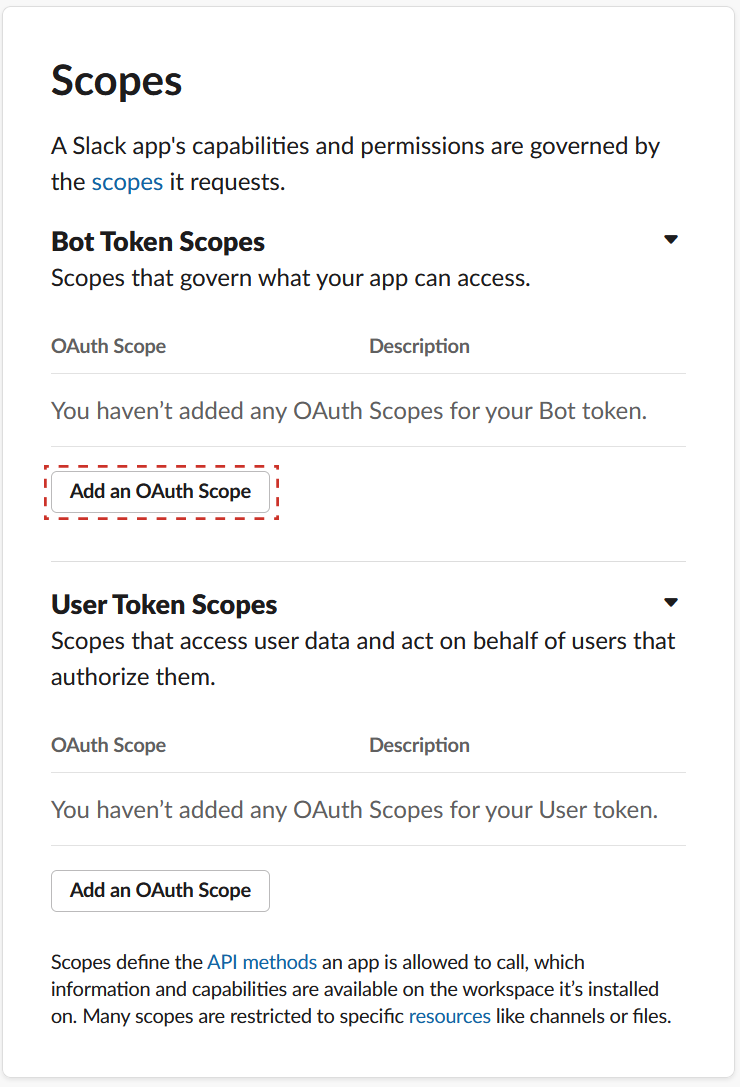
Task: Select Description column header in Bot table
Action: tap(420, 346)
